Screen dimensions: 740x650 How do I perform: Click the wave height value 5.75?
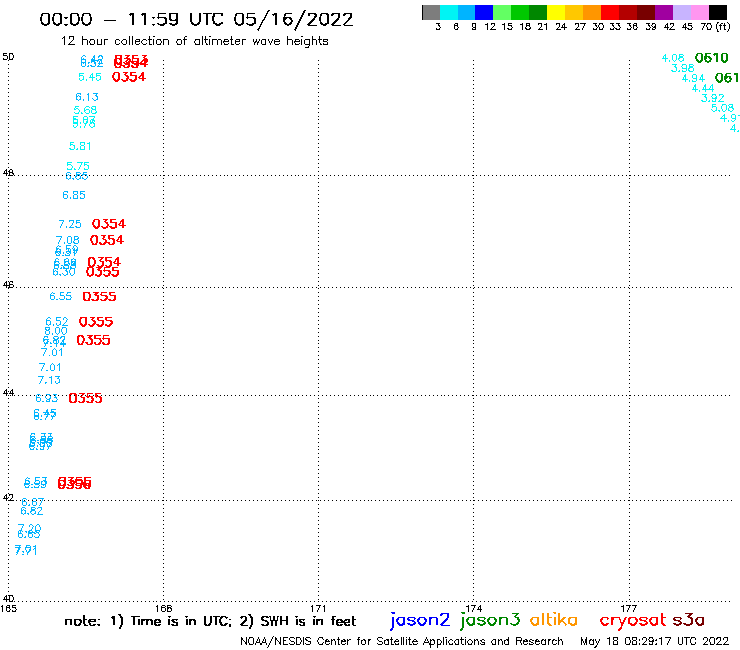point(78,166)
